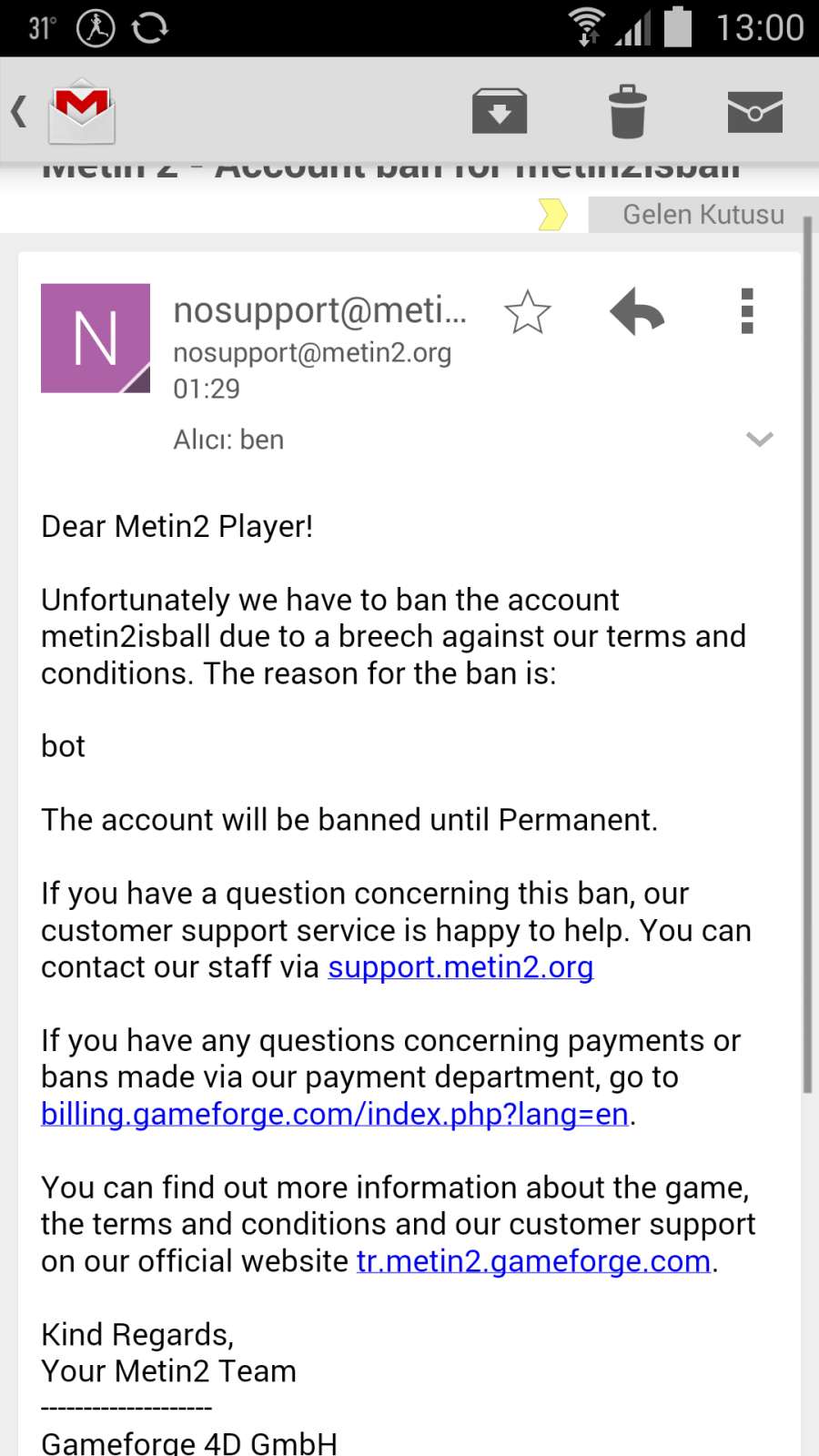
Task: Open the support.metin2.org link
Action: pos(460,967)
